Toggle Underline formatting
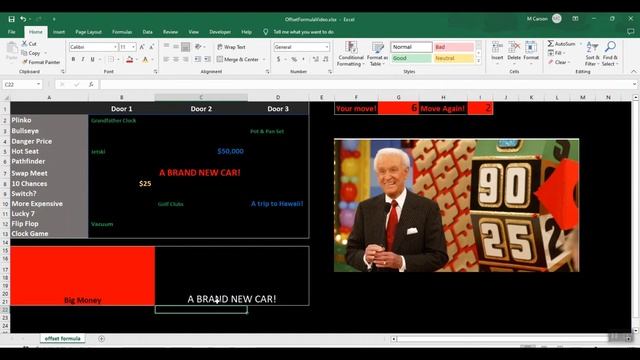 pos(93,60)
